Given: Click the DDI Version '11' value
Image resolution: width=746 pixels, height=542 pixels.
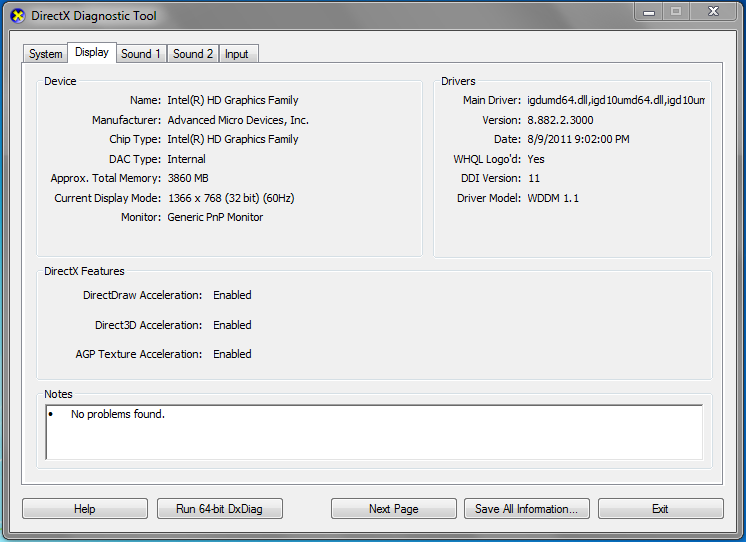Looking at the screenshot, I should pos(534,178).
